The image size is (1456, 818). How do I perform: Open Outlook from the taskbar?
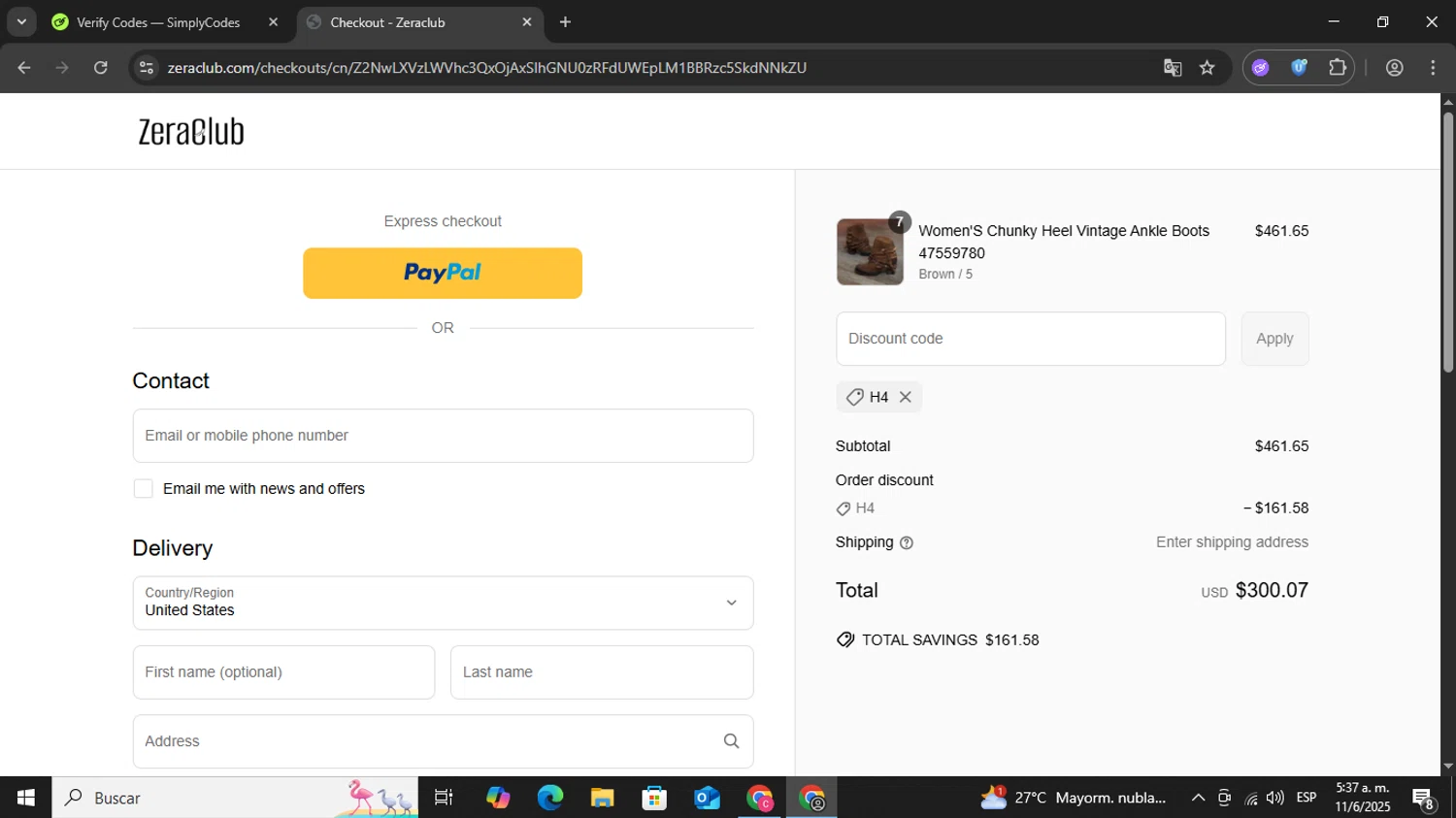pos(708,798)
